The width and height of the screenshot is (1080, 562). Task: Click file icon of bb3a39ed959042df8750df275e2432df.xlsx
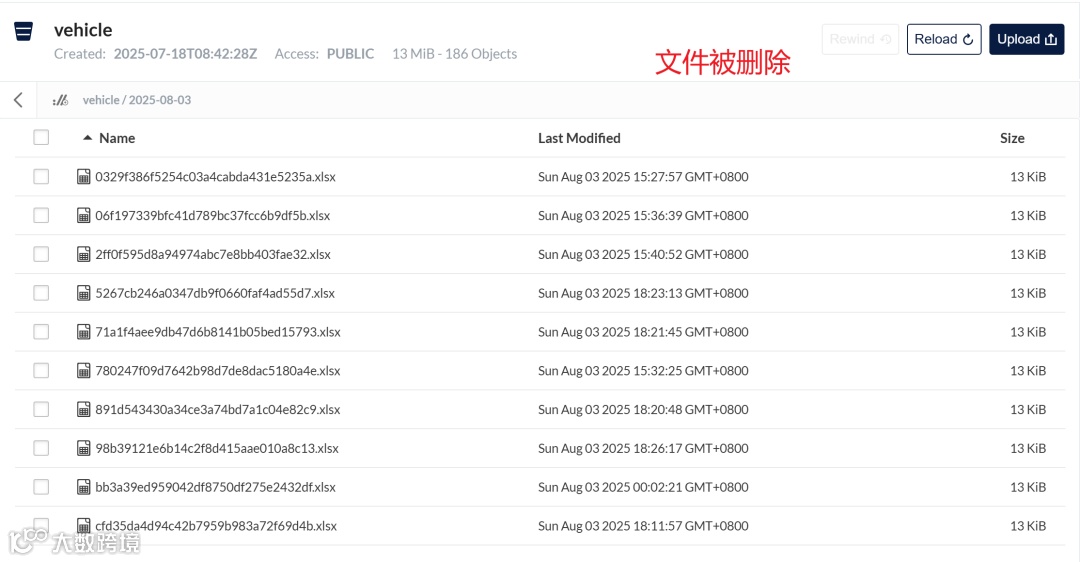(83, 487)
